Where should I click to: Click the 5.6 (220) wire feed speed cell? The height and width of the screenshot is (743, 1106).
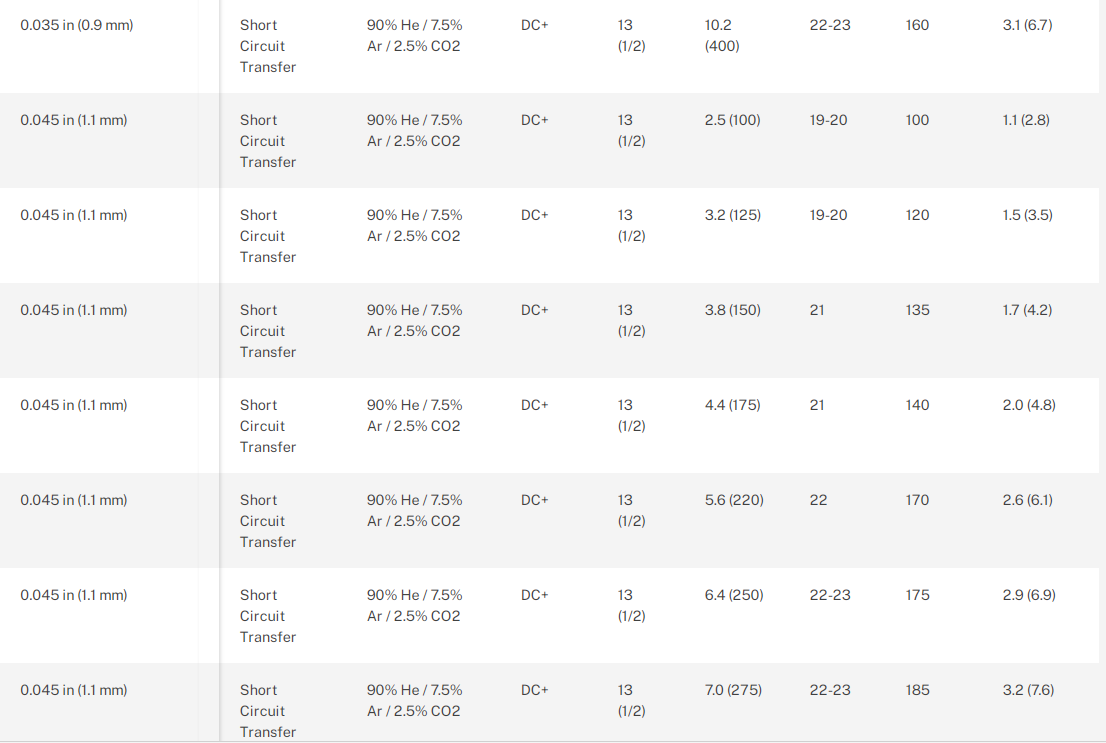[734, 500]
